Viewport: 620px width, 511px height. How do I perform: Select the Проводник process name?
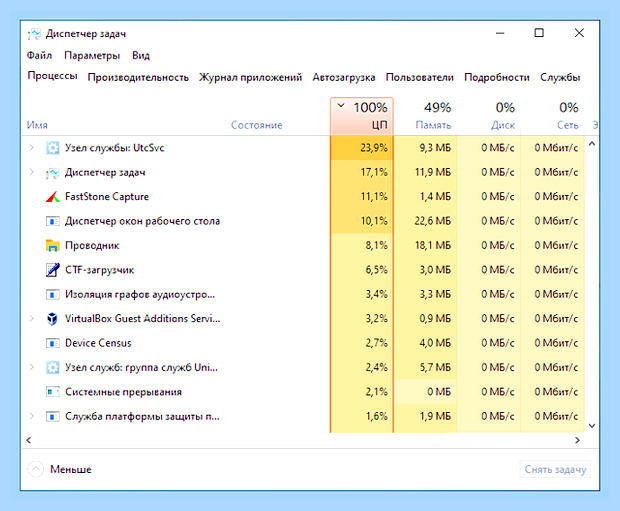click(x=92, y=246)
